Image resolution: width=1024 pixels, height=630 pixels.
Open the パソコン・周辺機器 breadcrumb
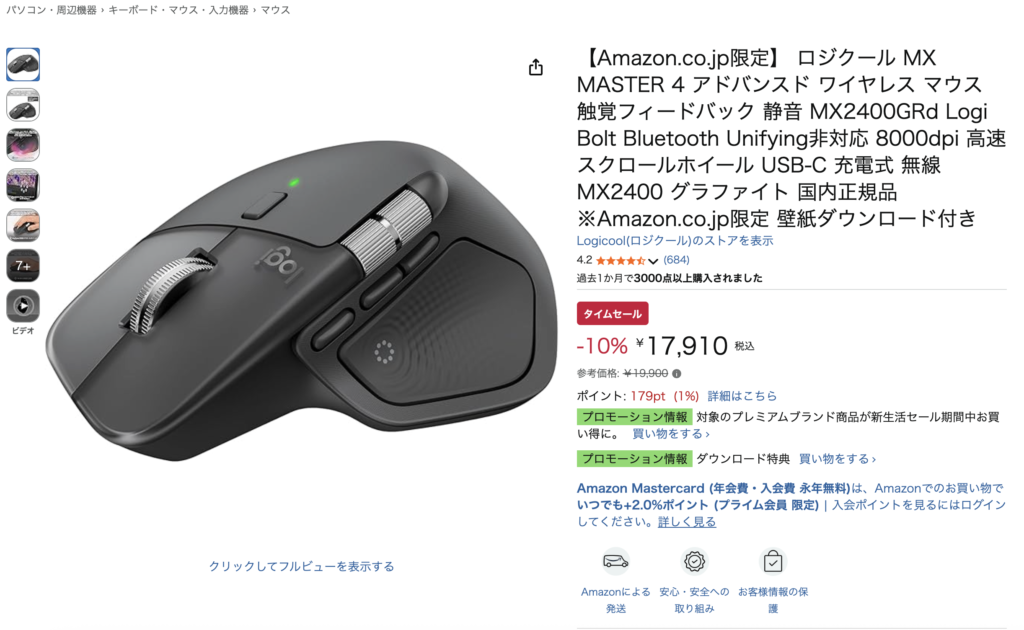point(52,10)
